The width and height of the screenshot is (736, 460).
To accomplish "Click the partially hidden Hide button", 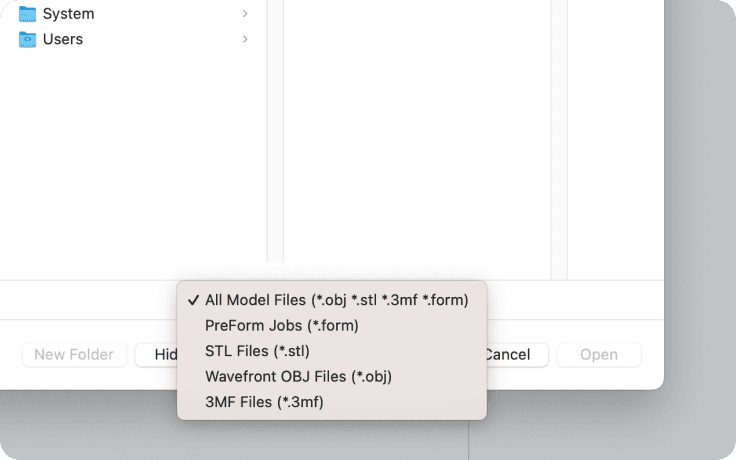I will click(156, 354).
